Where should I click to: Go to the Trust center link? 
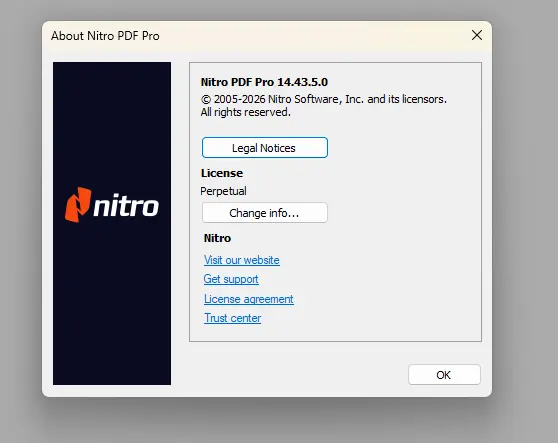pos(232,318)
